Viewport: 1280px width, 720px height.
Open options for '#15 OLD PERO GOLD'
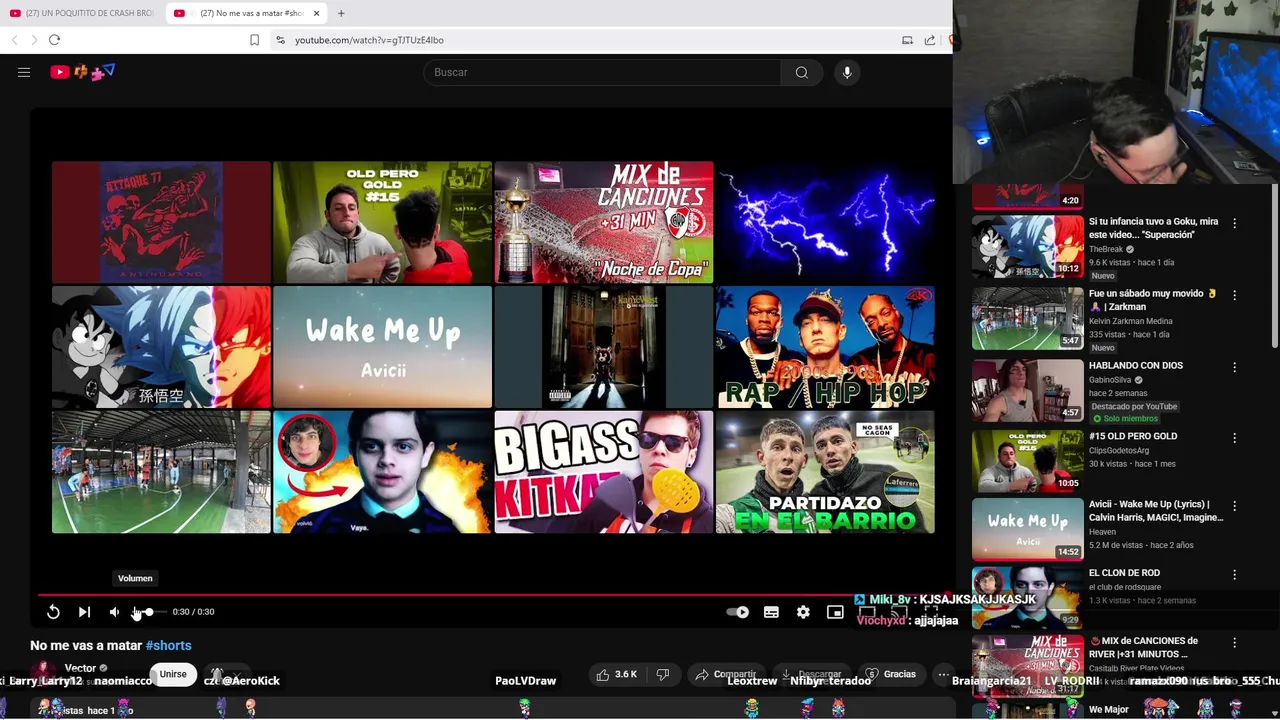coord(1234,437)
